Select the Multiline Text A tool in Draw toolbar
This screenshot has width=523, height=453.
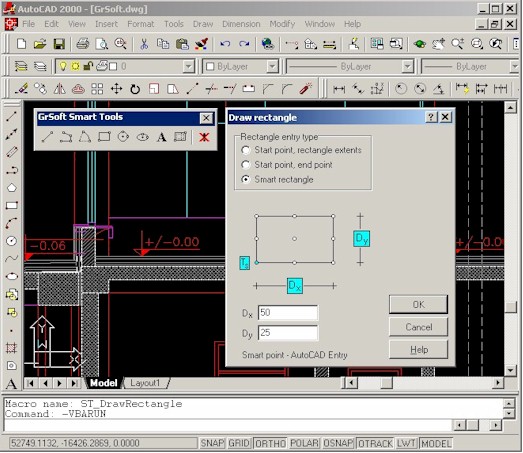point(12,384)
